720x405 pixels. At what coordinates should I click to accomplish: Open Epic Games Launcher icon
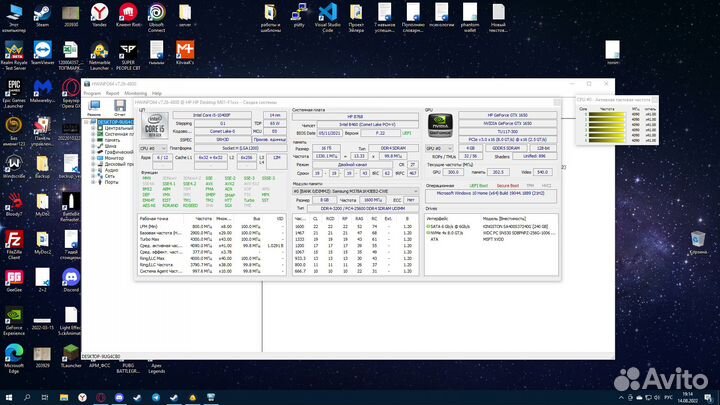click(x=14, y=93)
